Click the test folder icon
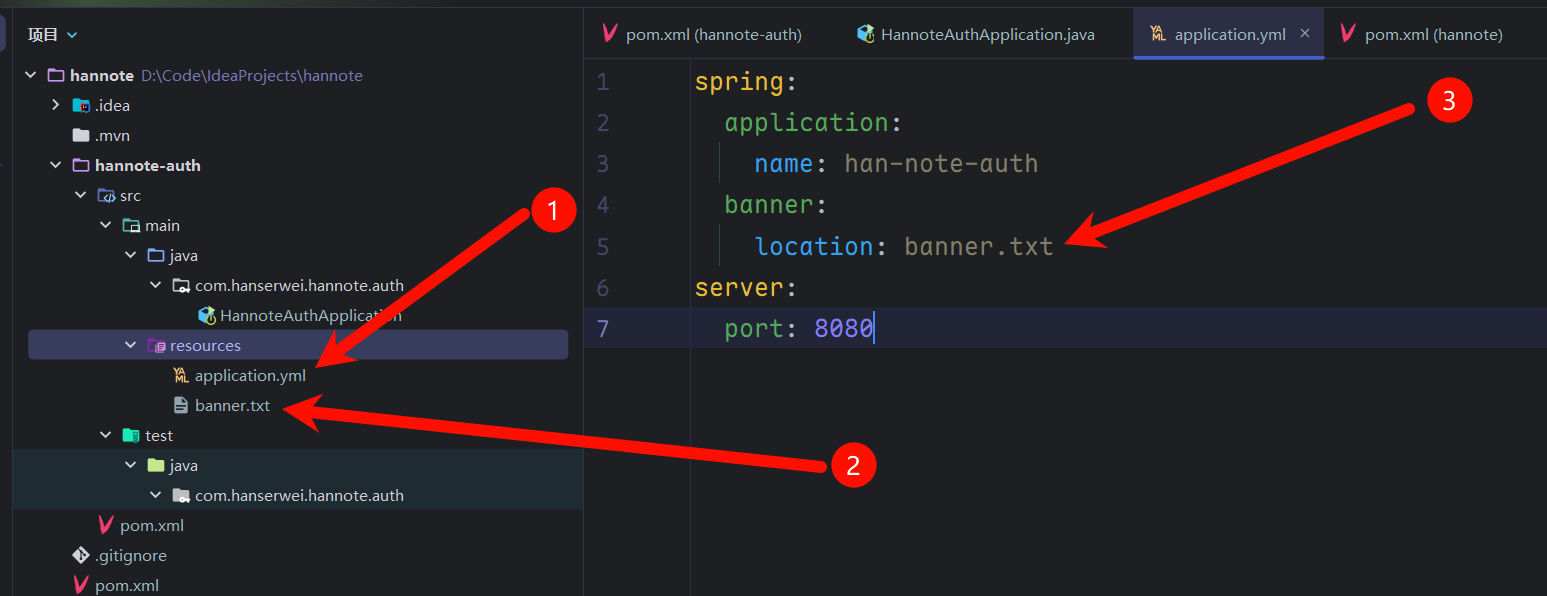 tap(131, 436)
